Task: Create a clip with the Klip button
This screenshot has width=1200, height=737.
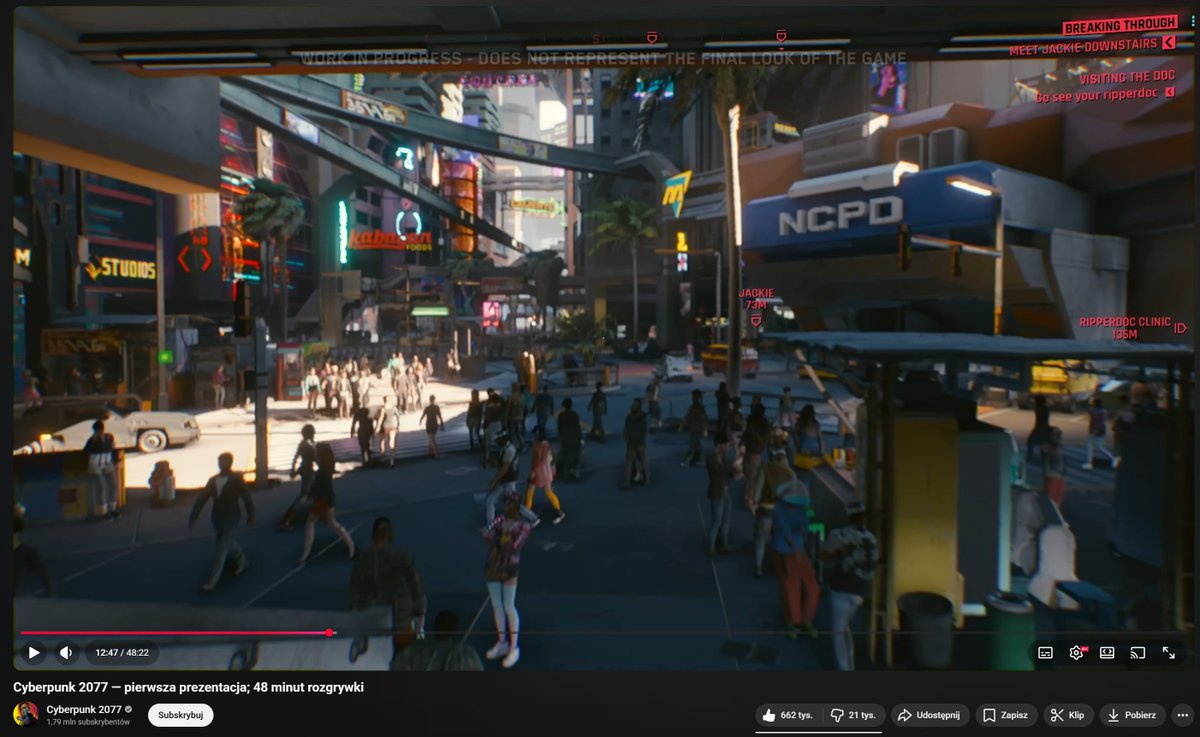Action: (1068, 715)
